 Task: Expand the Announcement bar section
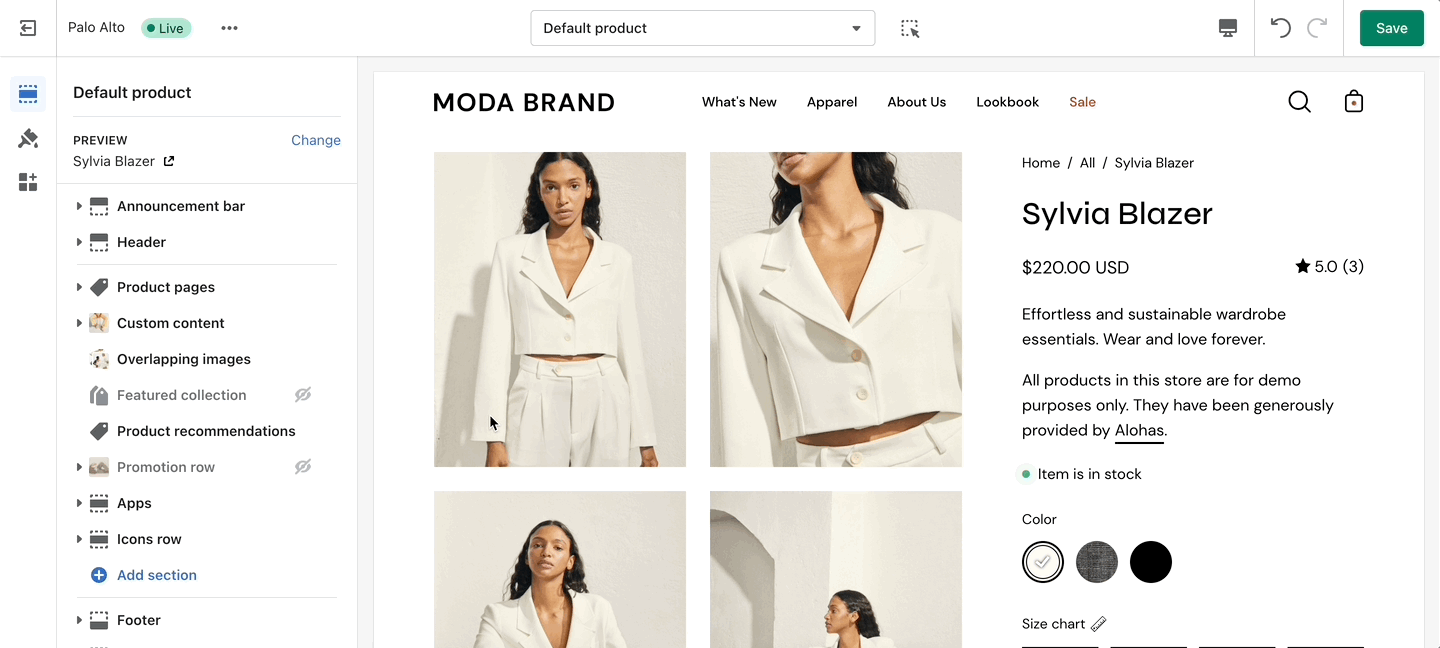79,206
